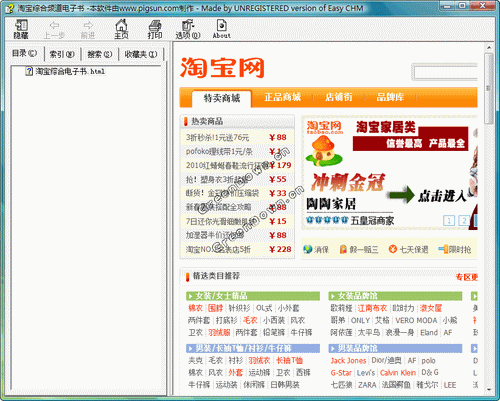The height and width of the screenshot is (401, 500).
Task: Open the pofoko缠线带1元/条 item
Action: pos(219,151)
